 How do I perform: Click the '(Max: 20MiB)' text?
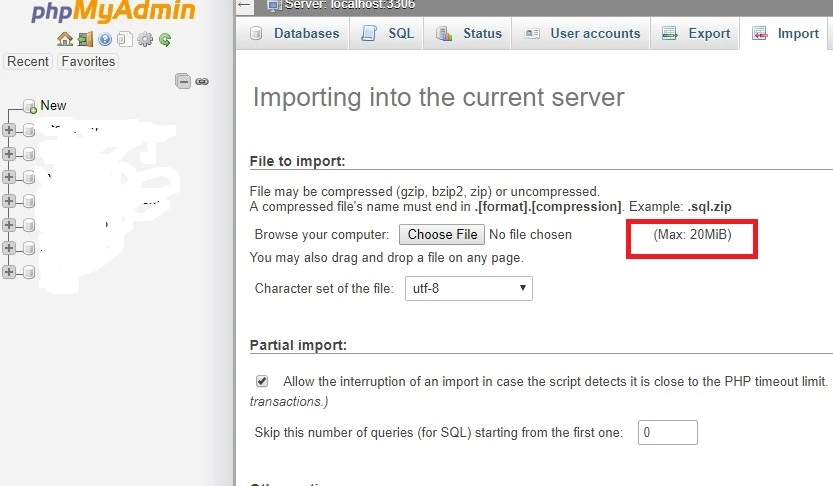pos(692,235)
